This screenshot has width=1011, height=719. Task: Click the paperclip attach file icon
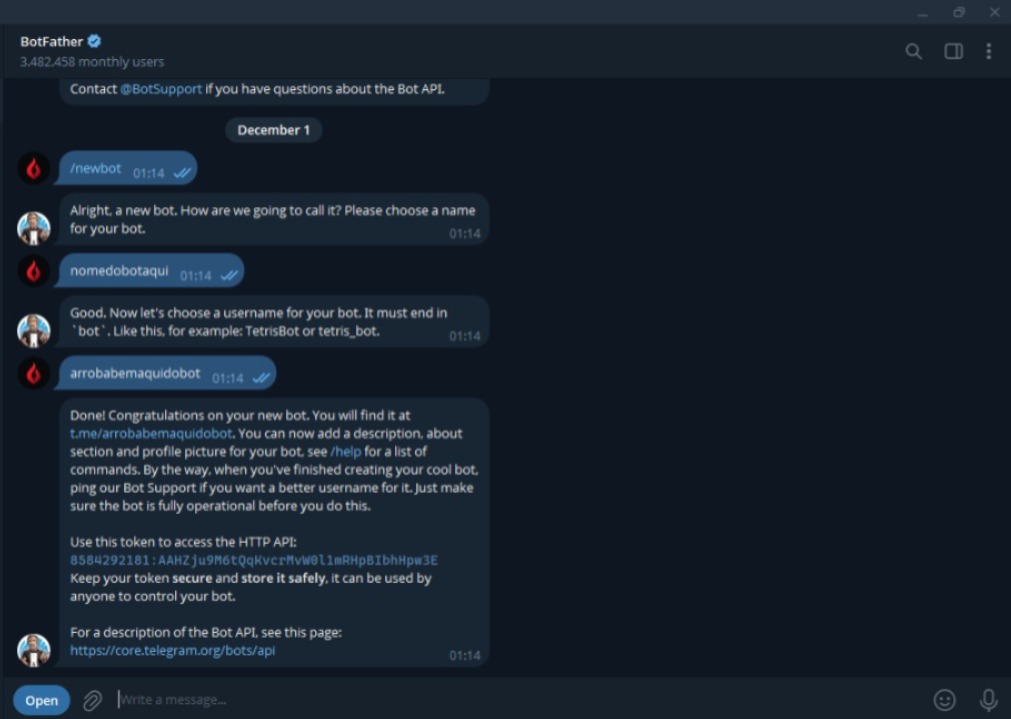(92, 700)
